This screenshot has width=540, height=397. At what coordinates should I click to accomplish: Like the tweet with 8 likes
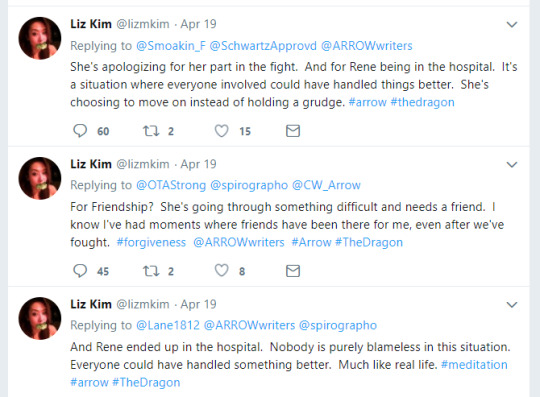(x=221, y=271)
